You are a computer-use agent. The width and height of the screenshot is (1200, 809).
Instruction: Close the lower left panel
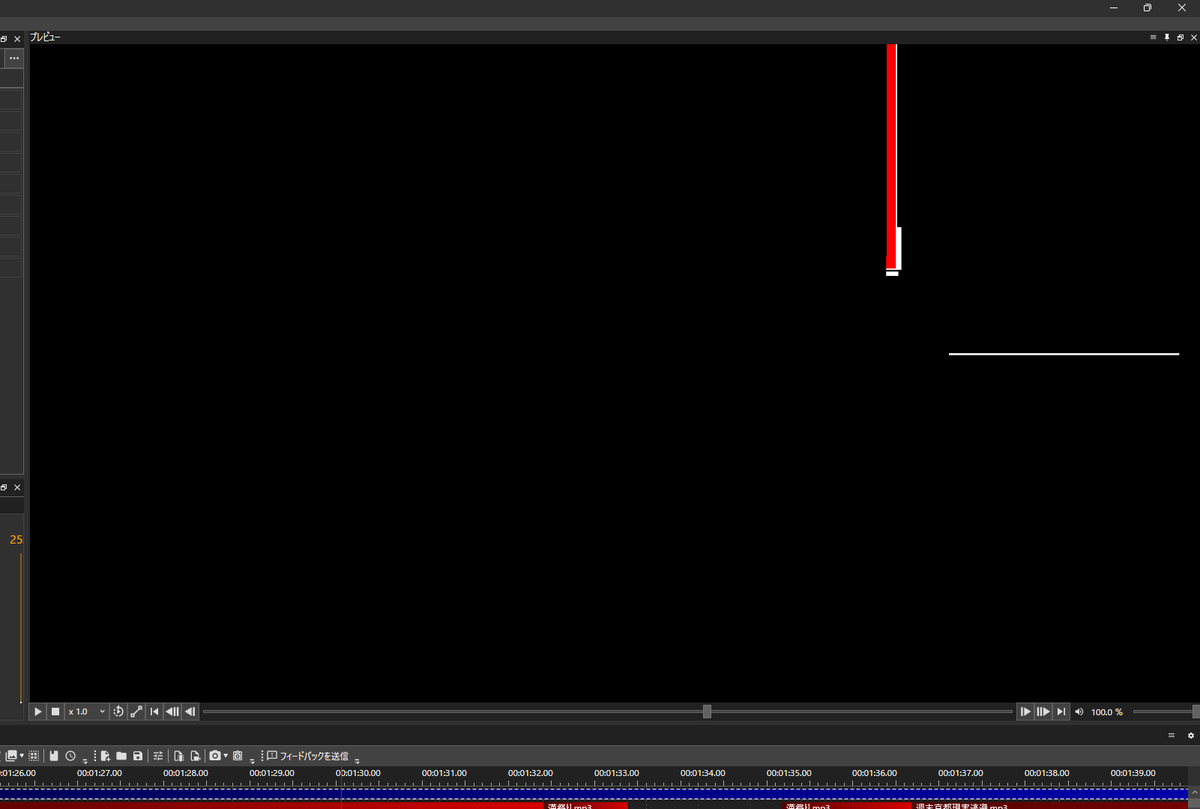click(17, 487)
